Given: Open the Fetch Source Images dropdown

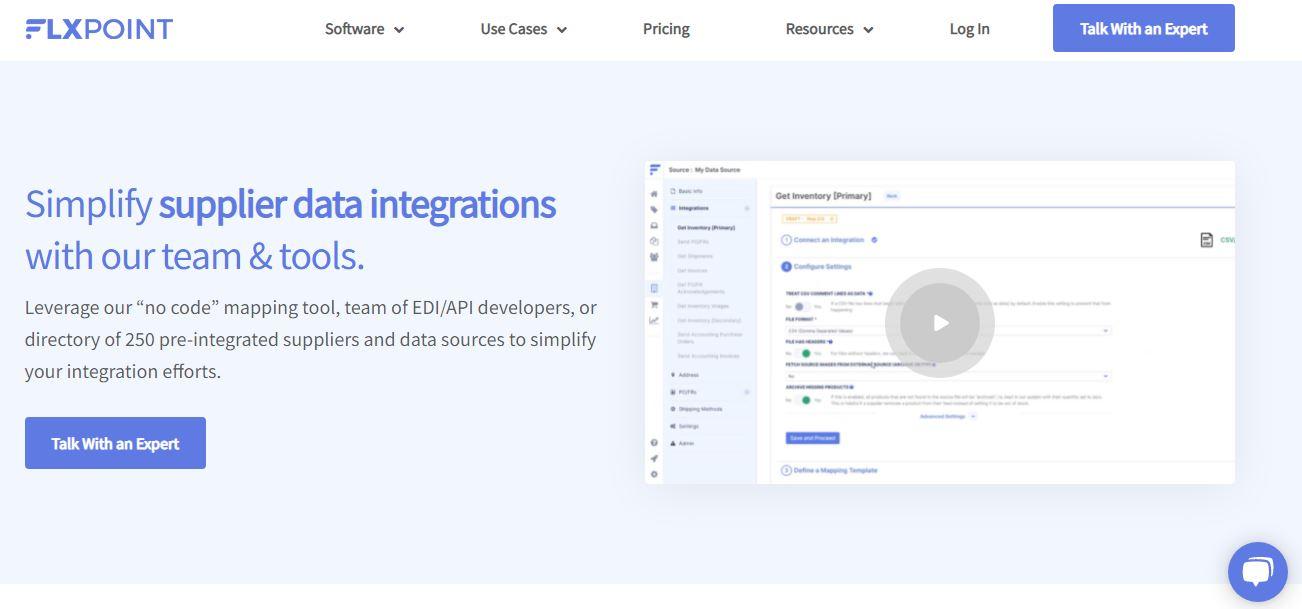Looking at the screenshot, I should coord(948,376).
